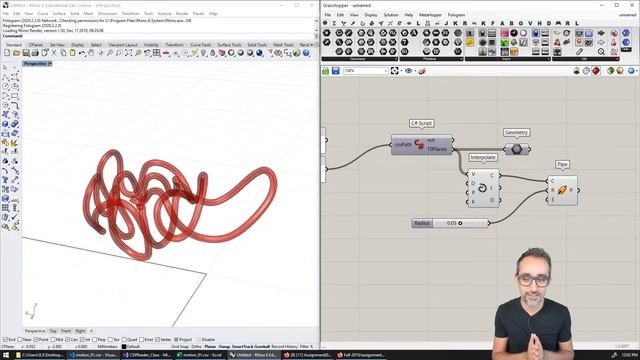Click the light bulb icon in Rhino toolbar
Viewport: 640px width, 360px height.
203,53
